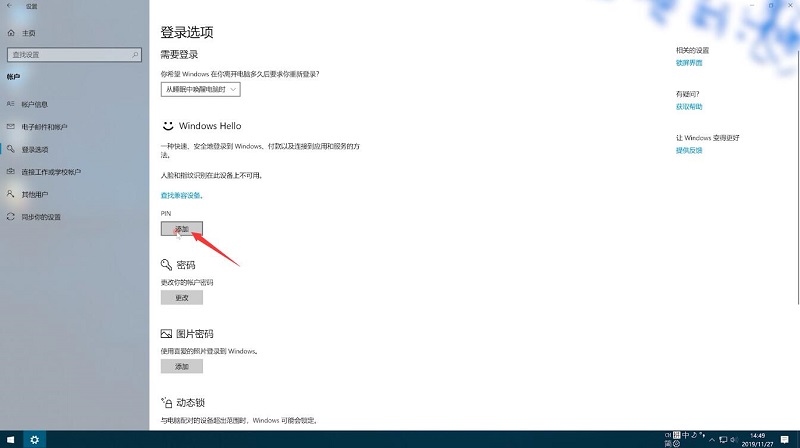The height and width of the screenshot is (448, 800).
Task: Click the 人脸和指纹识别在此设备上不可用 text
Action: tap(212, 176)
